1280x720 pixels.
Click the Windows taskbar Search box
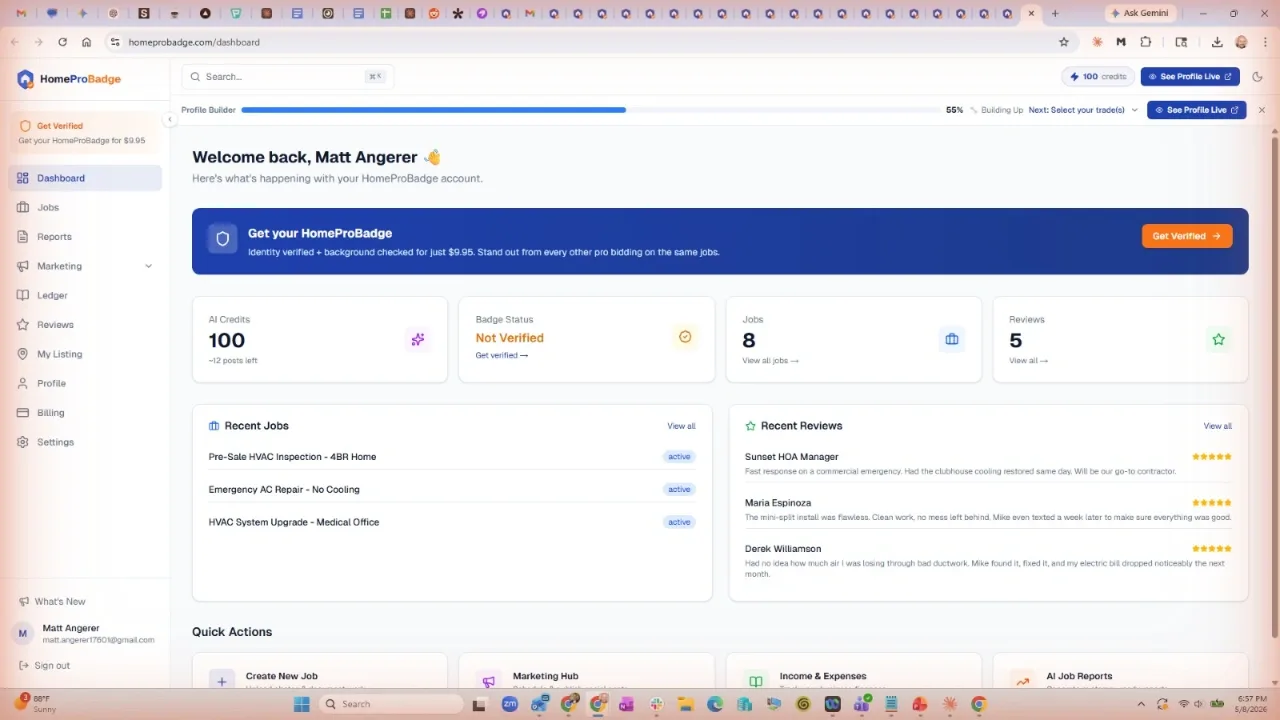point(391,704)
